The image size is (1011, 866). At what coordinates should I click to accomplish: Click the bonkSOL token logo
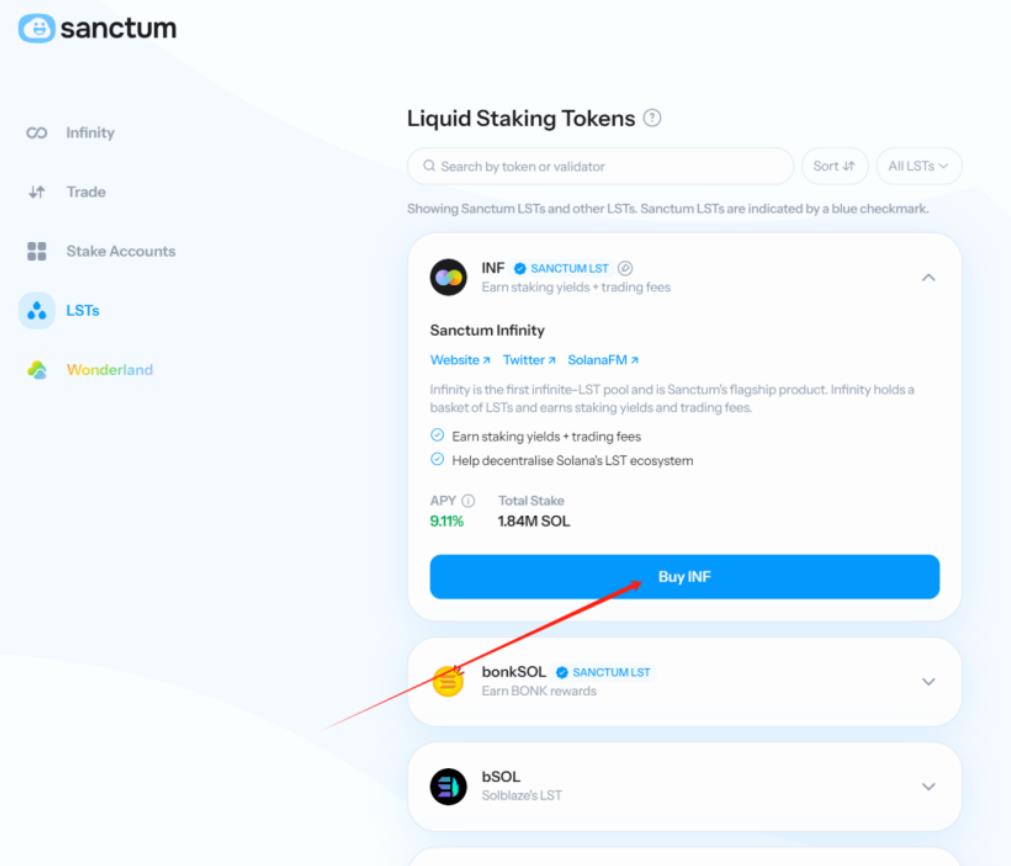pos(448,681)
